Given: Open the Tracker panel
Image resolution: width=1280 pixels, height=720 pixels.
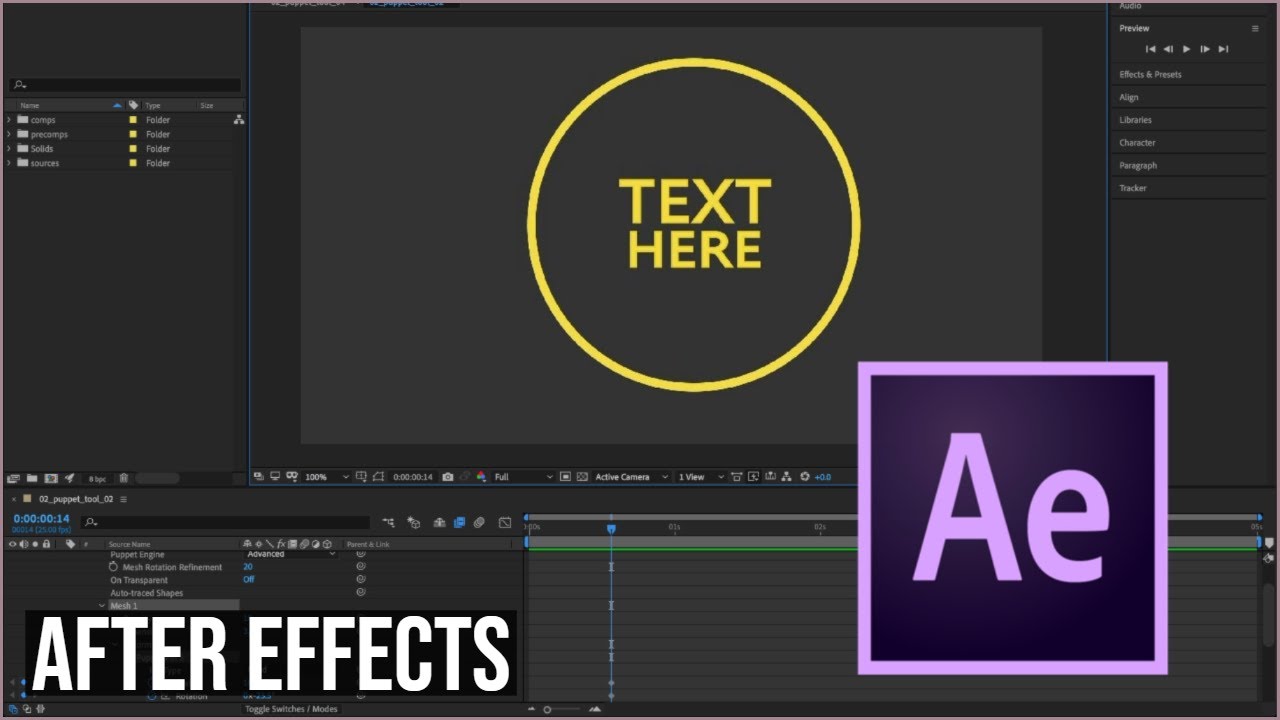Looking at the screenshot, I should tap(1133, 188).
